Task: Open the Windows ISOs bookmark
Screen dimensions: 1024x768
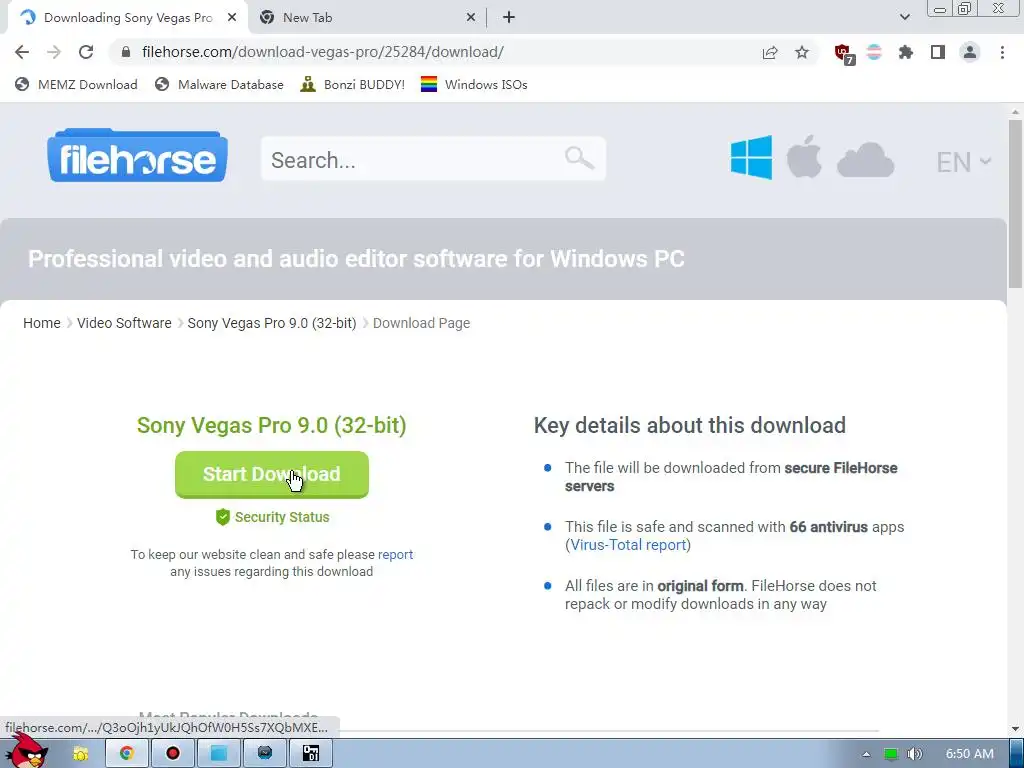Action: (474, 84)
